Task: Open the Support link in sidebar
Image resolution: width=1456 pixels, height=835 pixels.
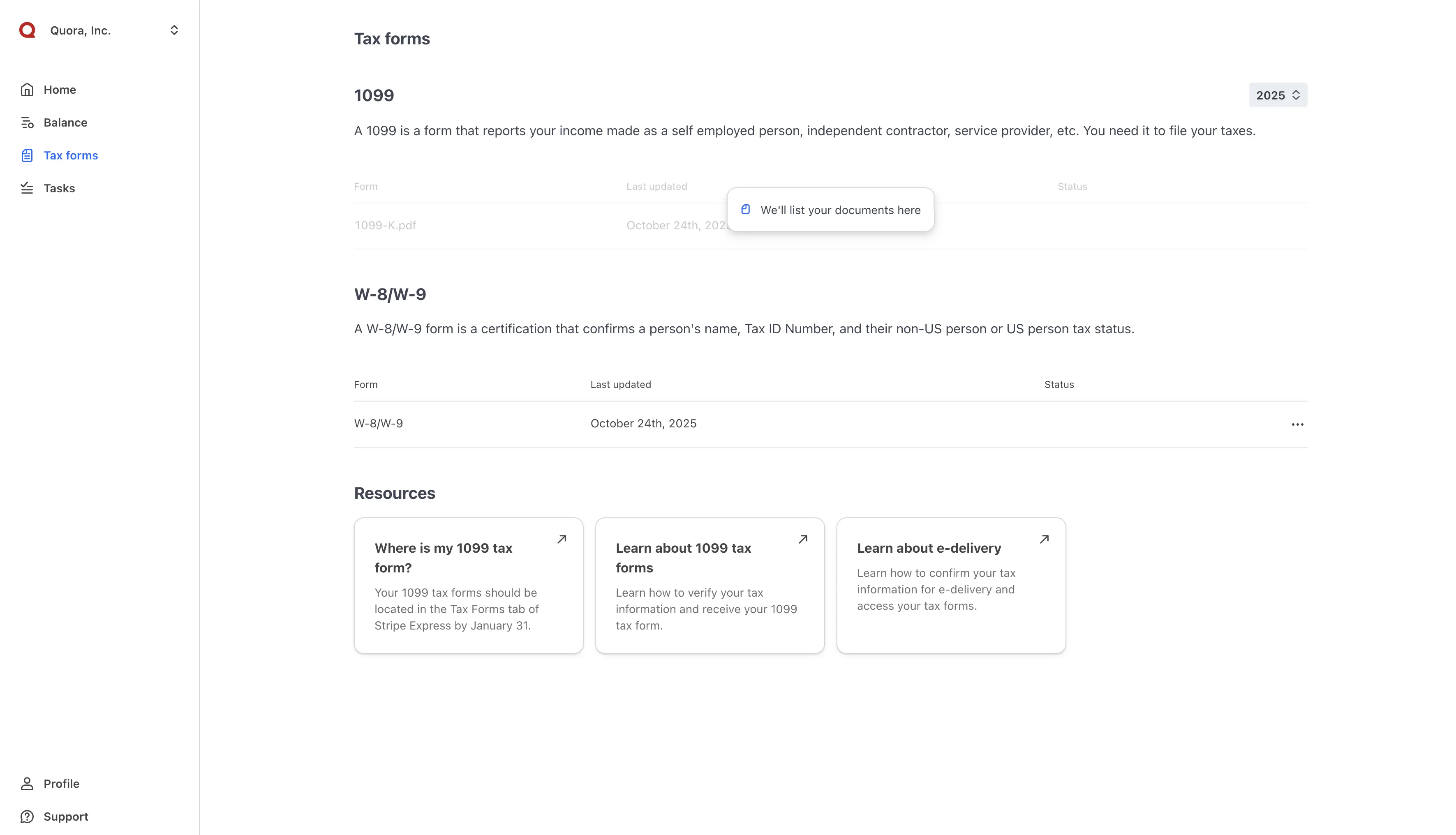Action: tap(65, 816)
